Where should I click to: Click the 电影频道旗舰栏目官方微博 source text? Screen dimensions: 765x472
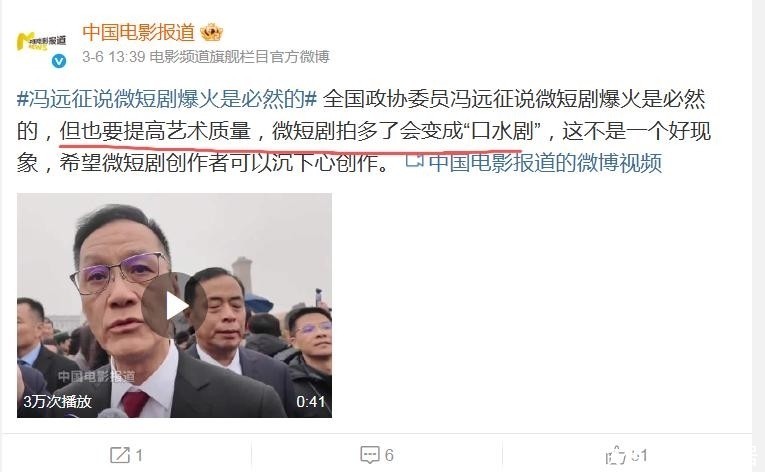point(239,57)
